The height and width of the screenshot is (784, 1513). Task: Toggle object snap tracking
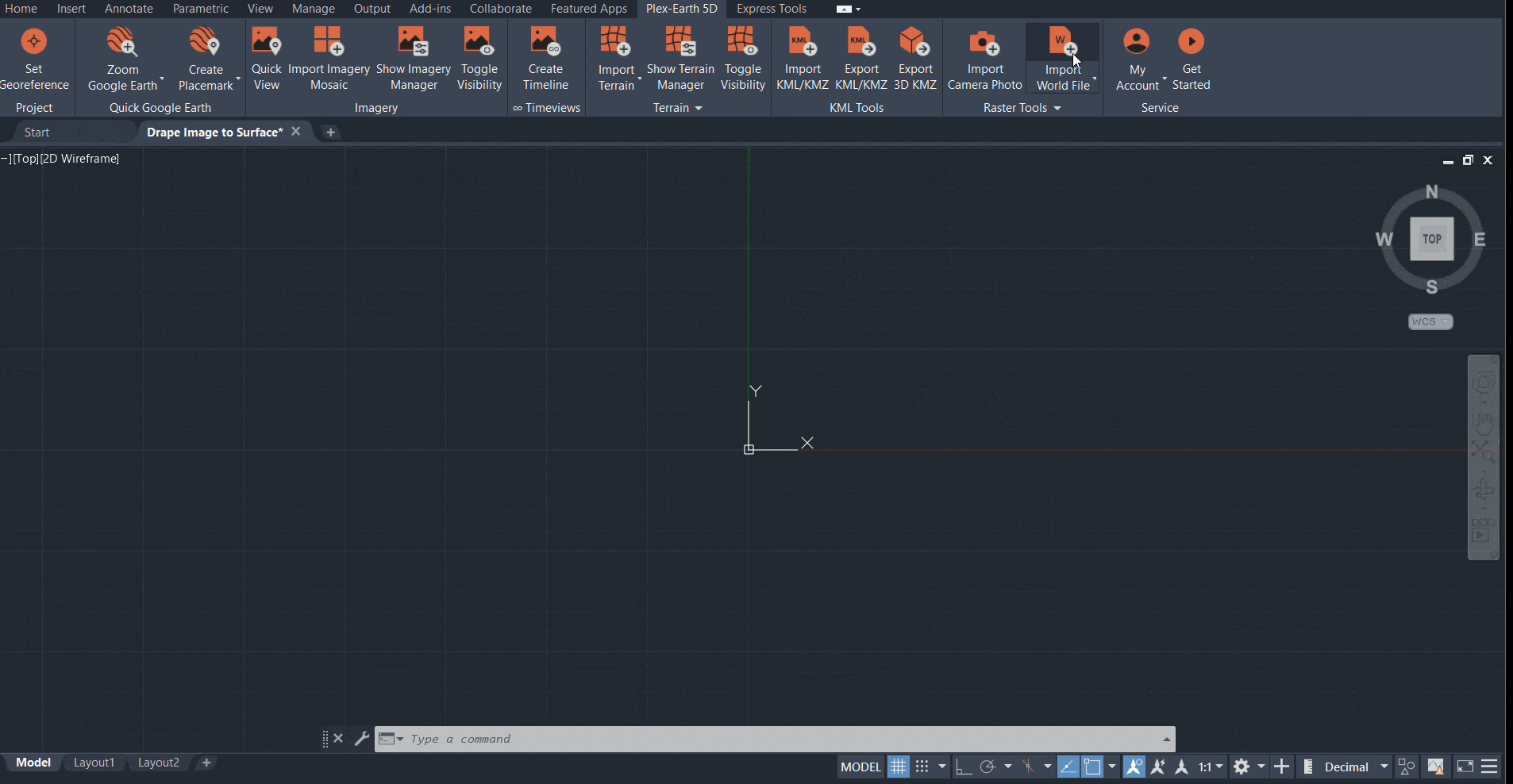click(x=1068, y=767)
